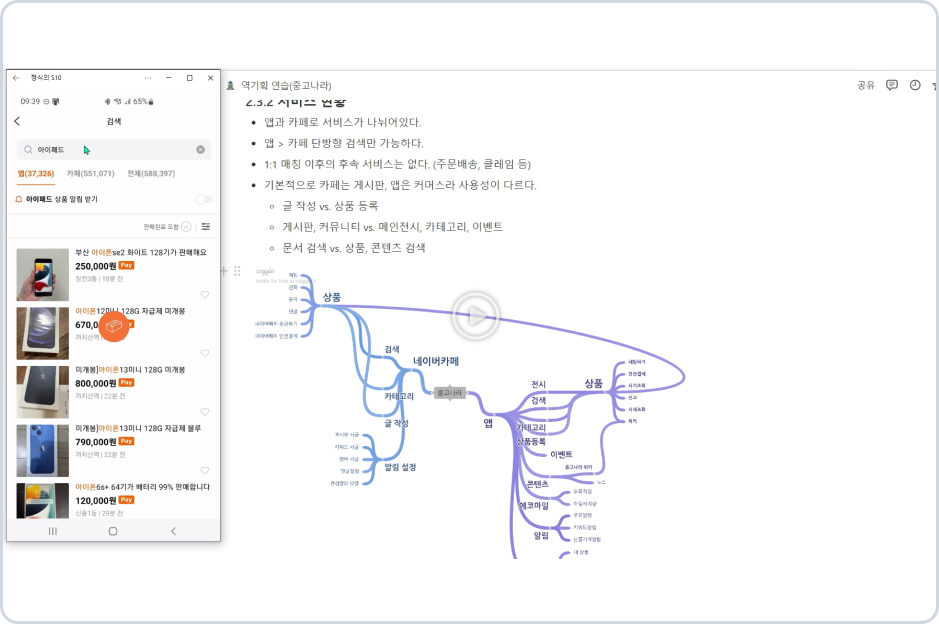Add a block with the plus icon

[224, 271]
